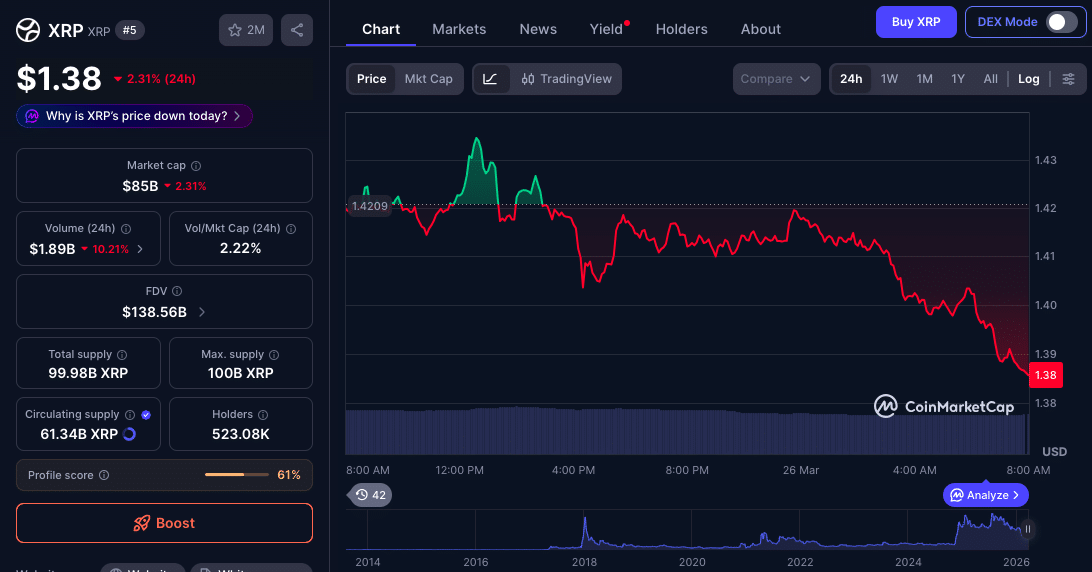Open the Chart tab

click(381, 29)
